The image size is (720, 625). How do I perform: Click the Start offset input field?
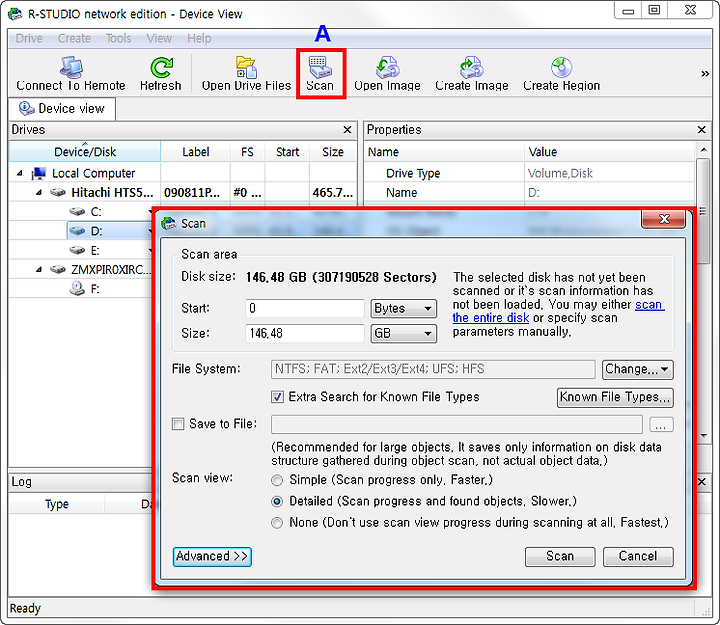click(305, 309)
